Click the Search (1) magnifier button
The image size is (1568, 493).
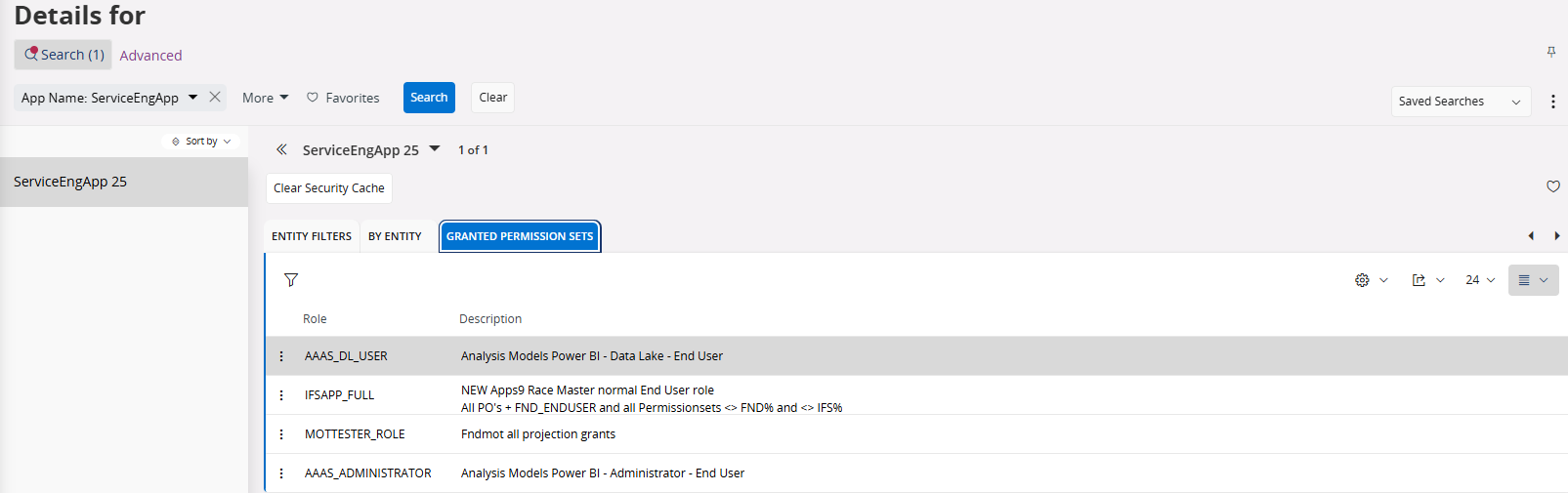click(64, 55)
